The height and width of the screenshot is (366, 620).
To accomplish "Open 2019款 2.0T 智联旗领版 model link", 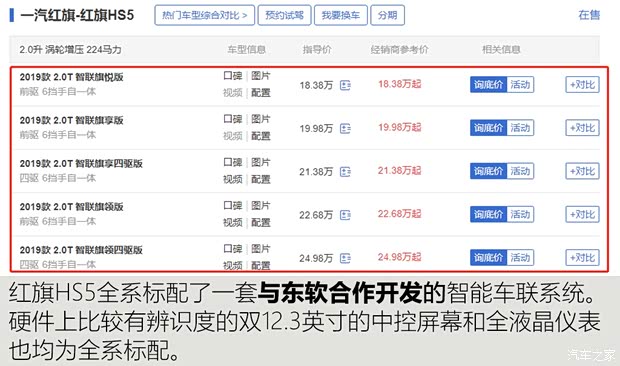I will 72,207.
